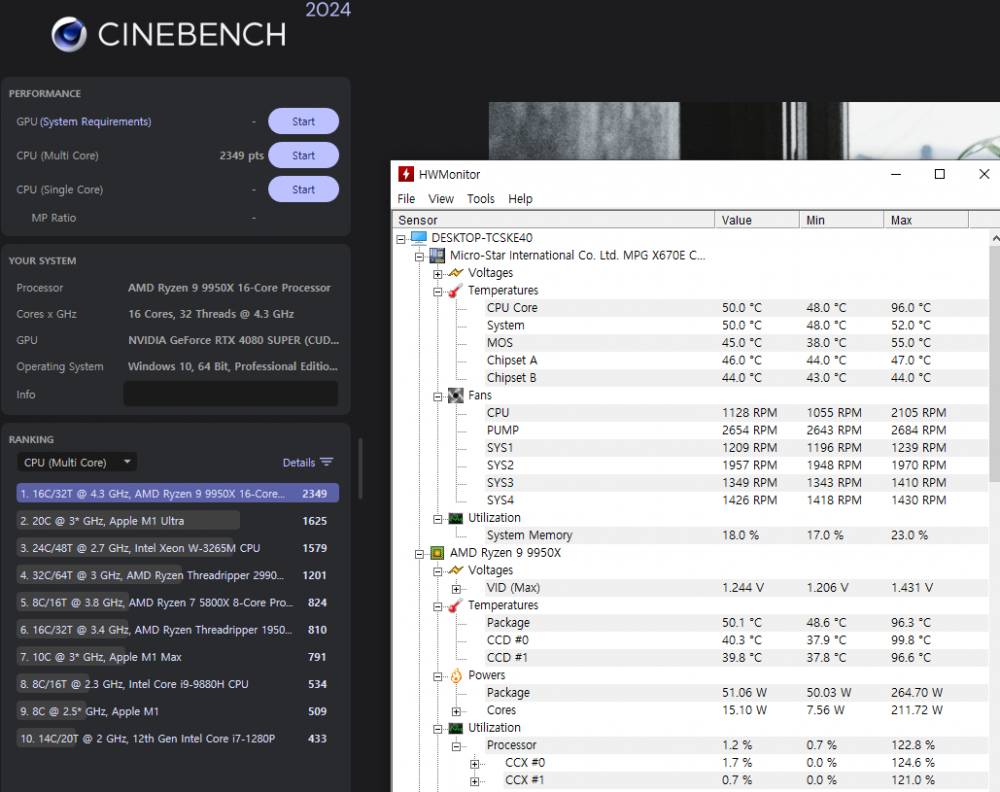The height and width of the screenshot is (792, 1000).
Task: Click the fan icon beside Fans
Action: (x=455, y=395)
